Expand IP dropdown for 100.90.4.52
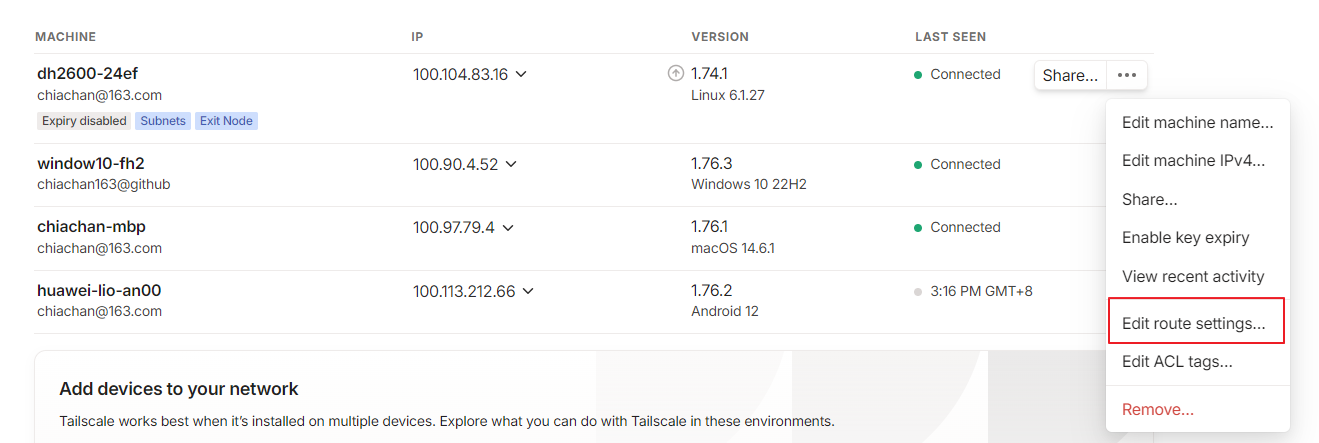This screenshot has width=1319, height=443. point(510,164)
